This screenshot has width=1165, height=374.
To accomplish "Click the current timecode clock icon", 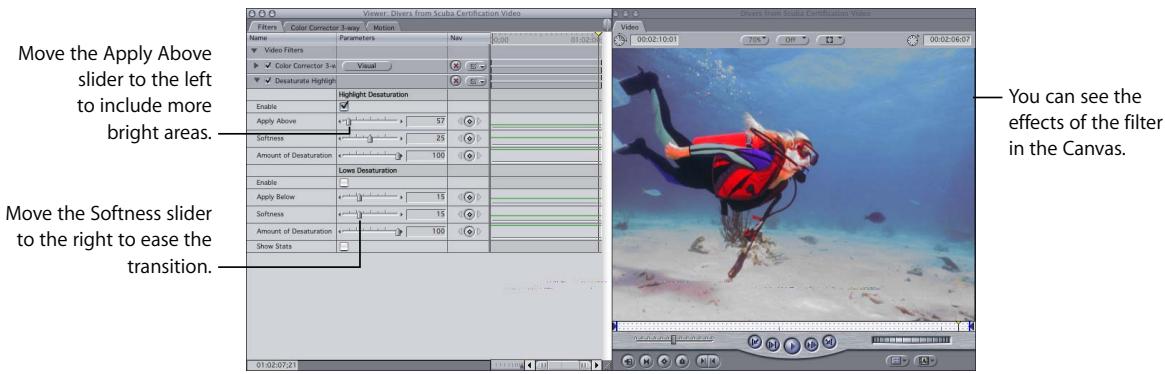I will (913, 40).
